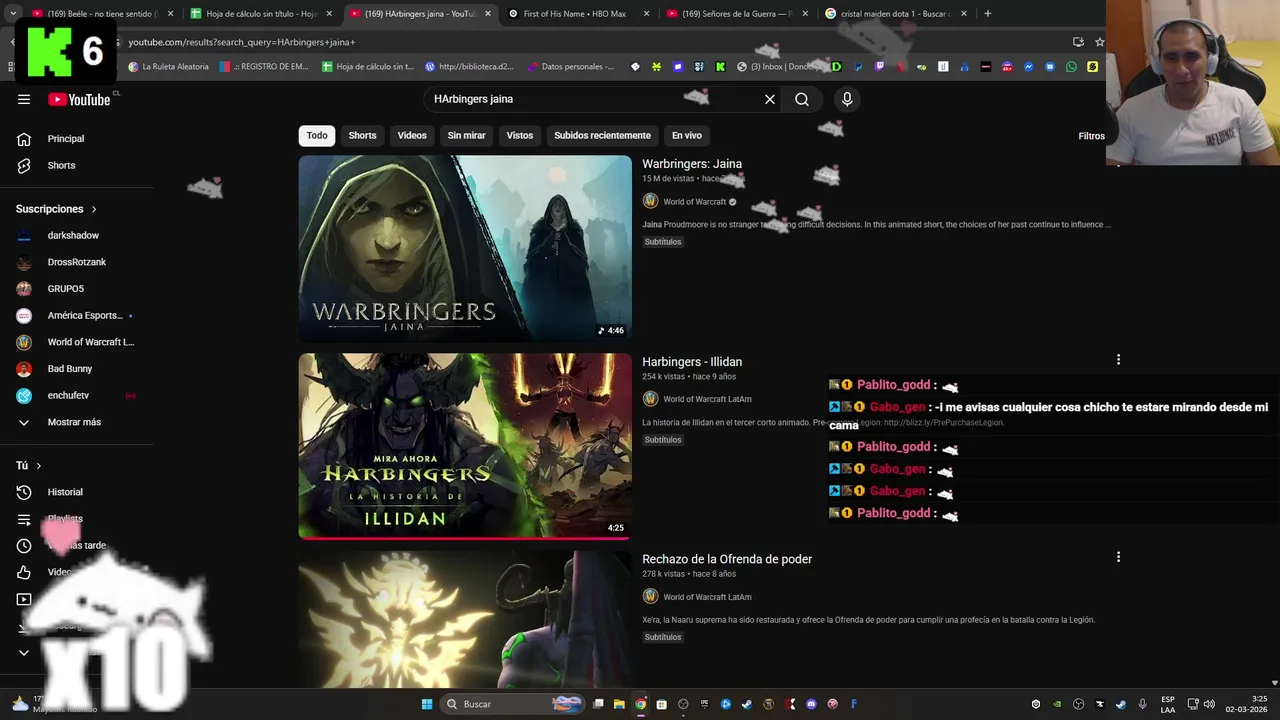This screenshot has height=720, width=1280.
Task: Open the YouTube hamburger guide menu
Action: [24, 99]
